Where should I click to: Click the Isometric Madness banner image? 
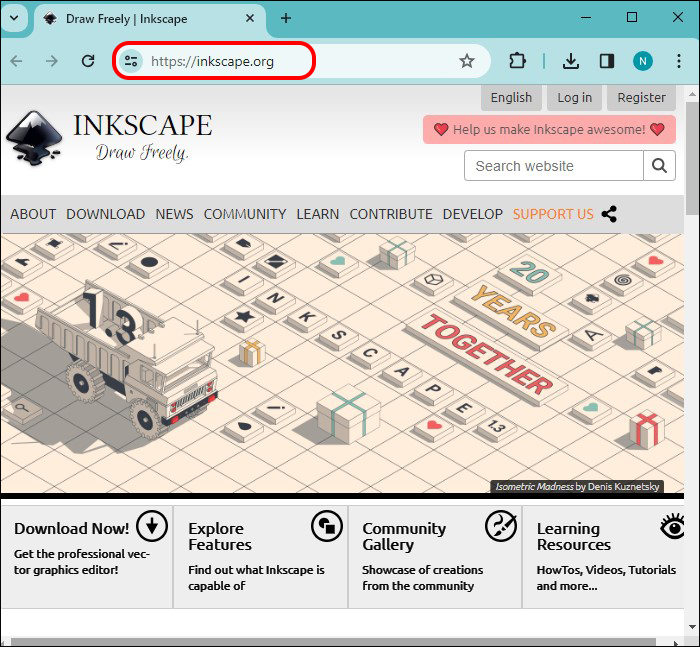tap(342, 363)
